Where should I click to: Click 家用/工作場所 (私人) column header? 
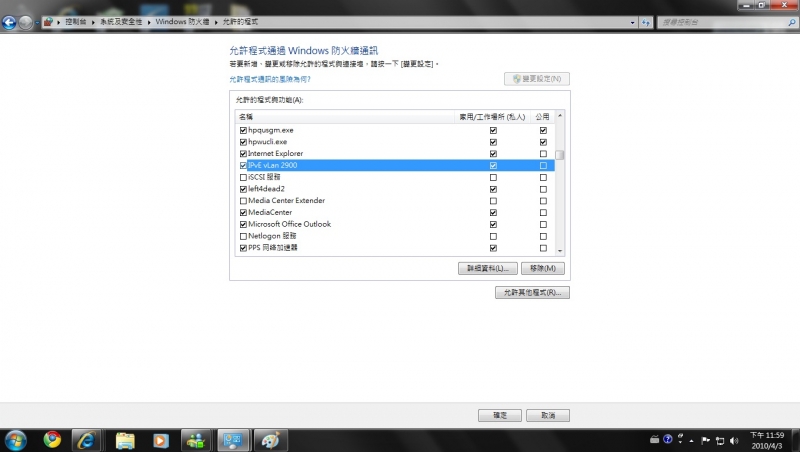[492, 117]
